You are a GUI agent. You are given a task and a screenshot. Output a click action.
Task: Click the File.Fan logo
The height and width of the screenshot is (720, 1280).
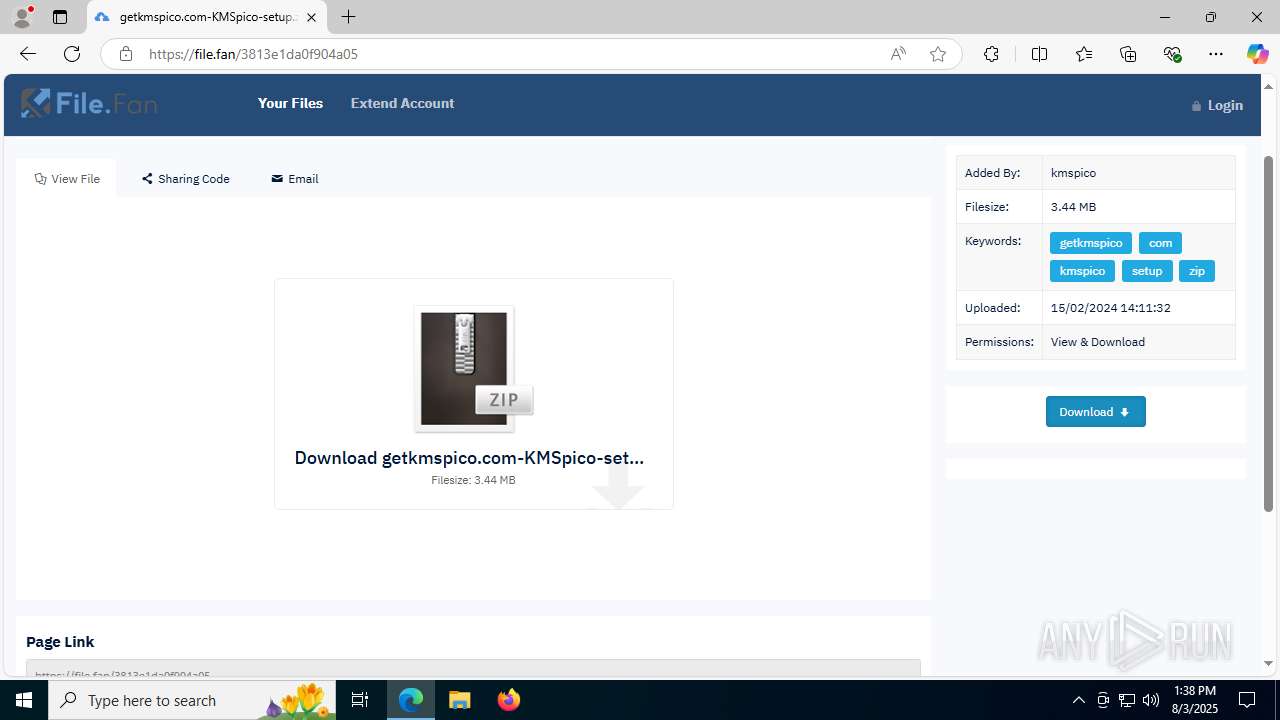pos(89,103)
